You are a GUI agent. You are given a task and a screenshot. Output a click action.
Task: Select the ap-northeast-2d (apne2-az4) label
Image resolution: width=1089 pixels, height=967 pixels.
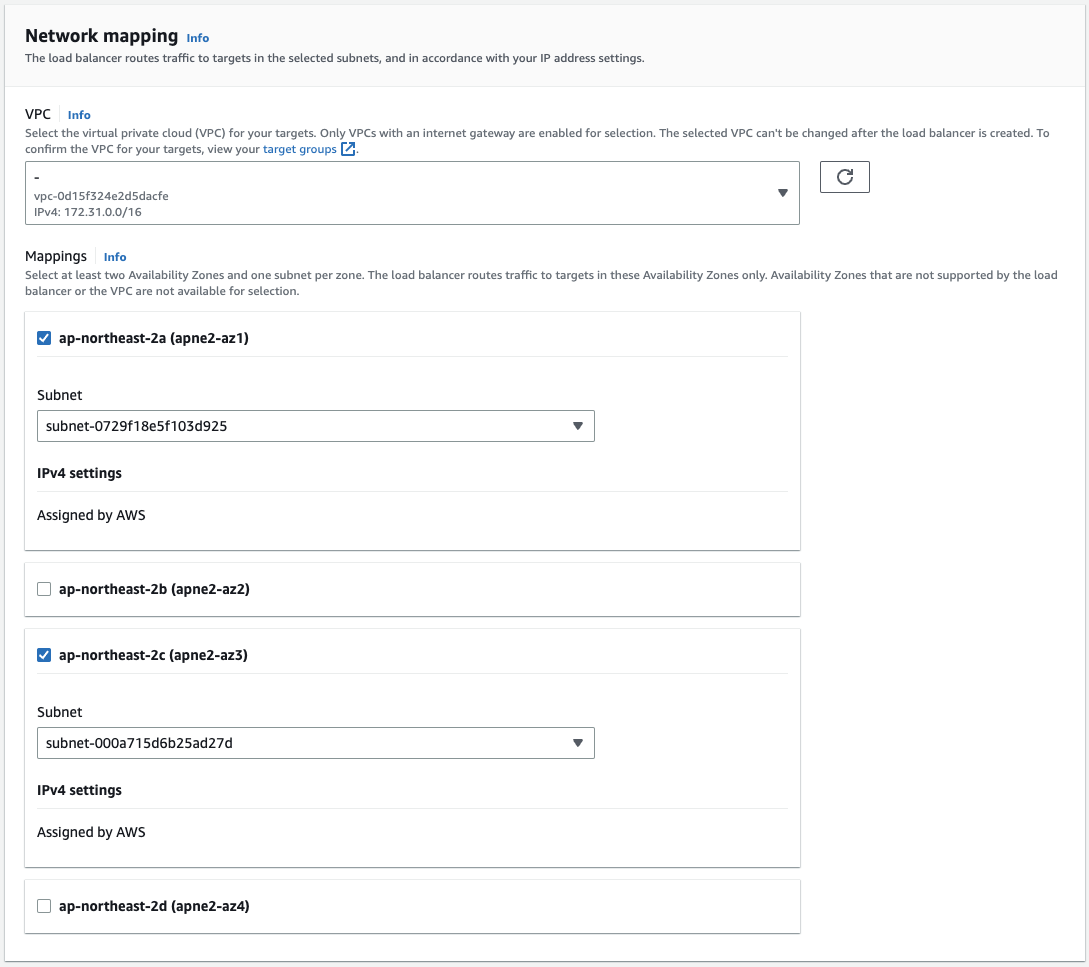tap(154, 906)
